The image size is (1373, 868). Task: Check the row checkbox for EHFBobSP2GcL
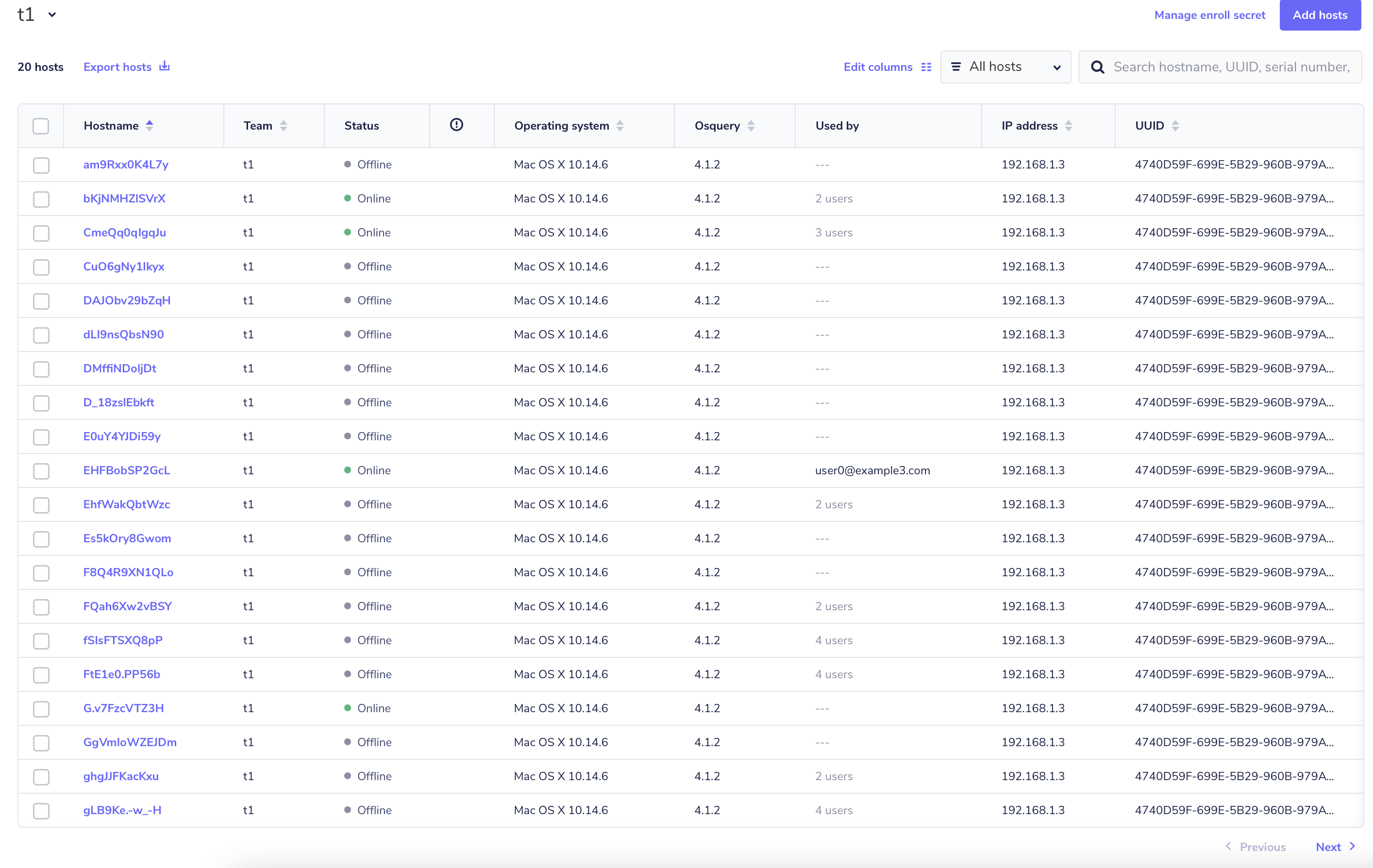(x=41, y=471)
